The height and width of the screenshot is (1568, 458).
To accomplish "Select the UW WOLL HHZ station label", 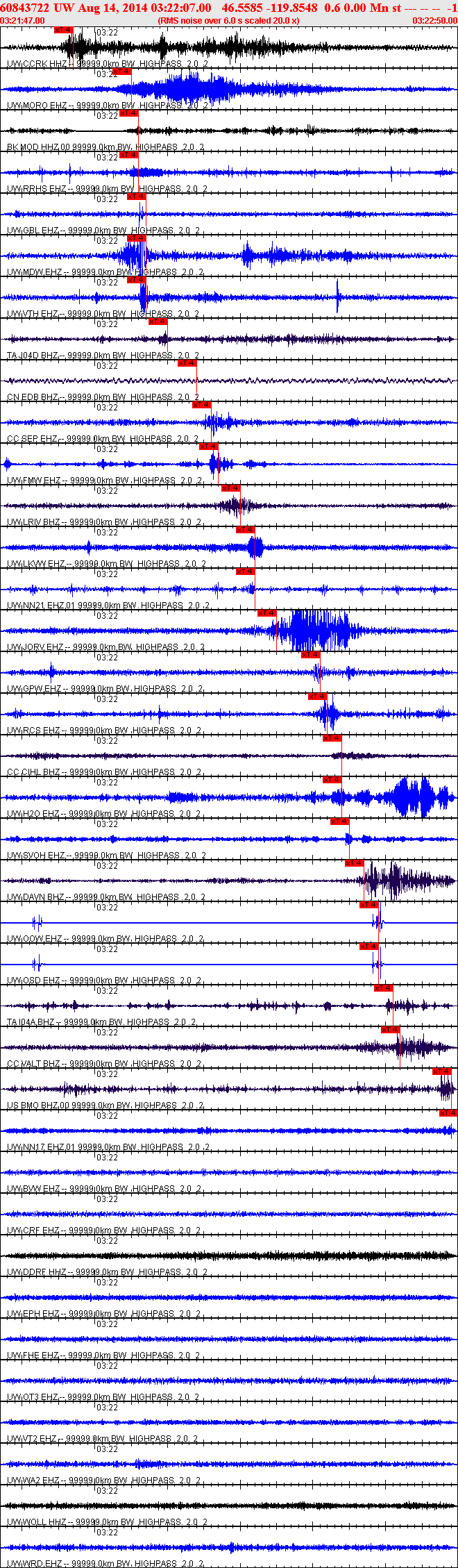I will (108, 1522).
